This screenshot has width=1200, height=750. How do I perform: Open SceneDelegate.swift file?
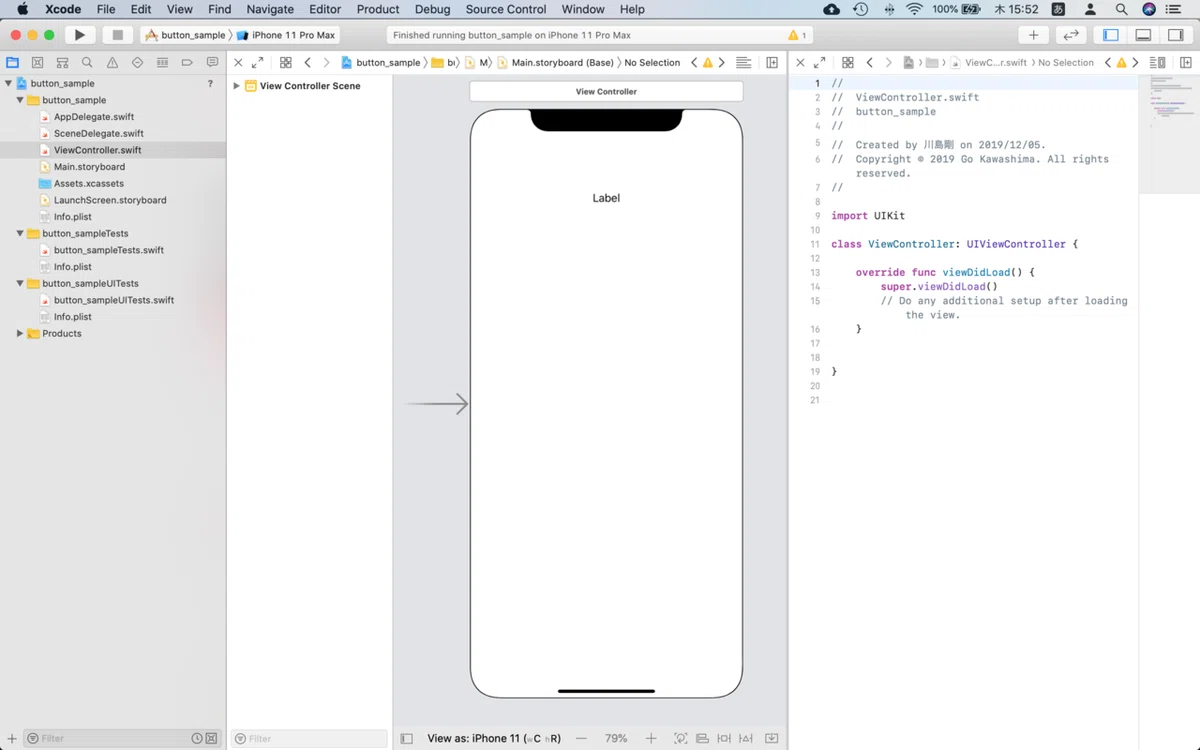(99, 133)
